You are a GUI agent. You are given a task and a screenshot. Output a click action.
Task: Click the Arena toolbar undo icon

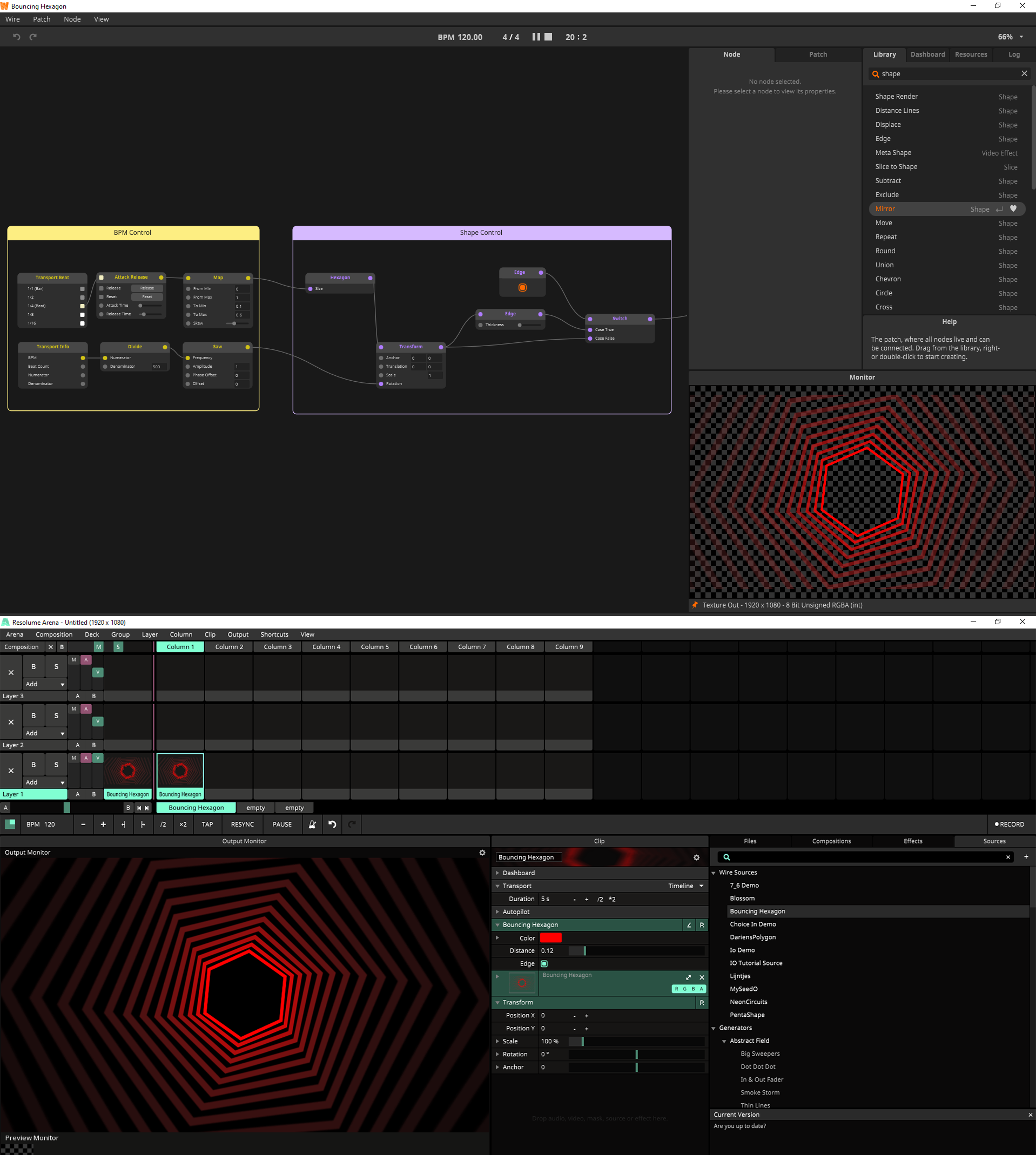point(332,824)
